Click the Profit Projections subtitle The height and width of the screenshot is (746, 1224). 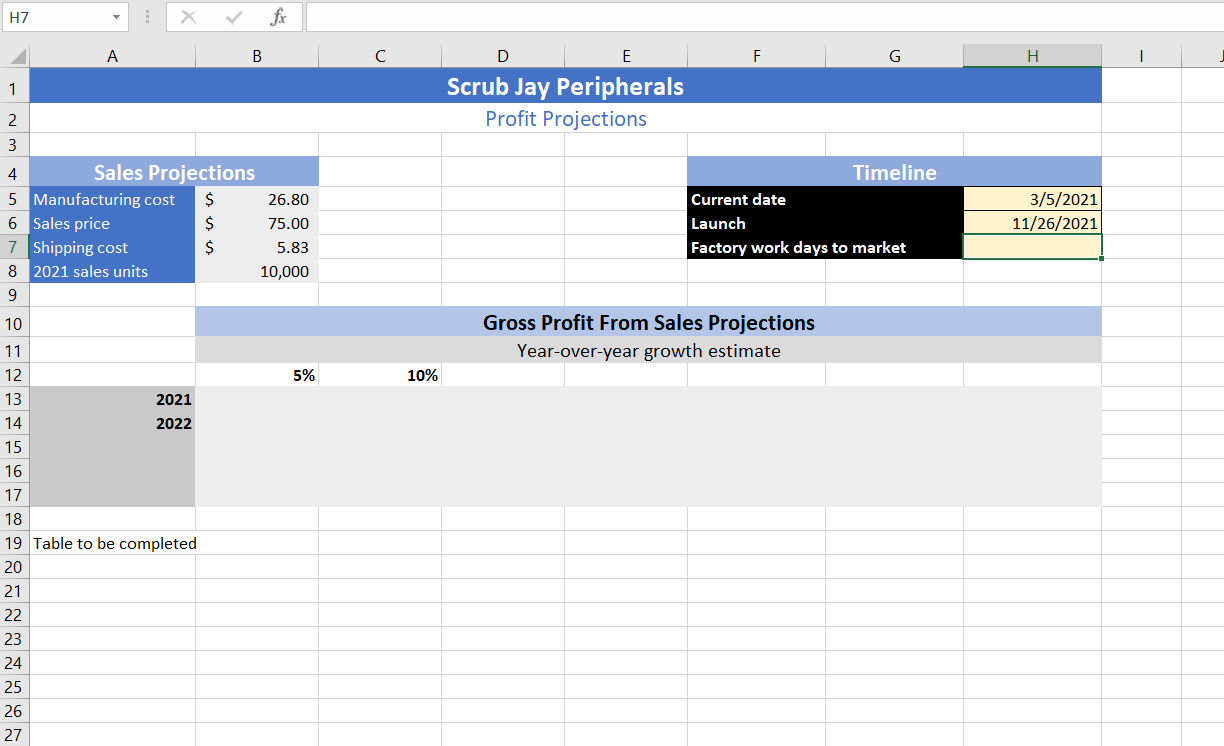566,119
